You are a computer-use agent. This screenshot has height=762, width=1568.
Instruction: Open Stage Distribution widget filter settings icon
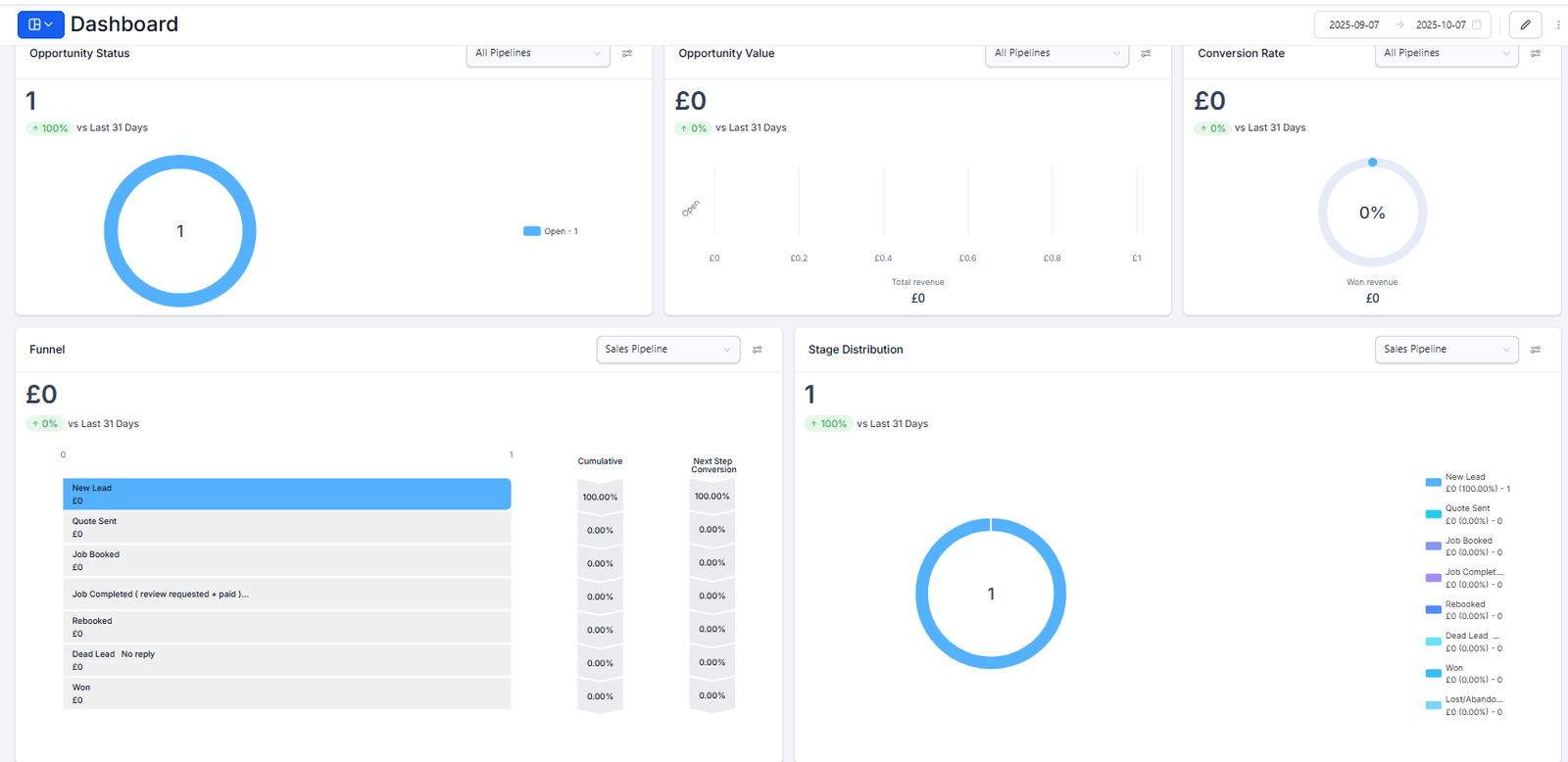pos(1536,350)
